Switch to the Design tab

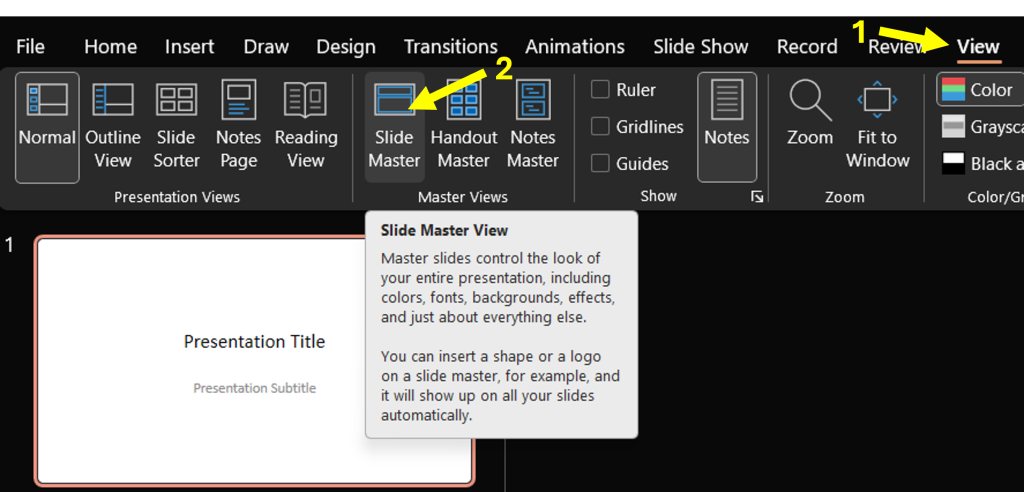tap(346, 46)
